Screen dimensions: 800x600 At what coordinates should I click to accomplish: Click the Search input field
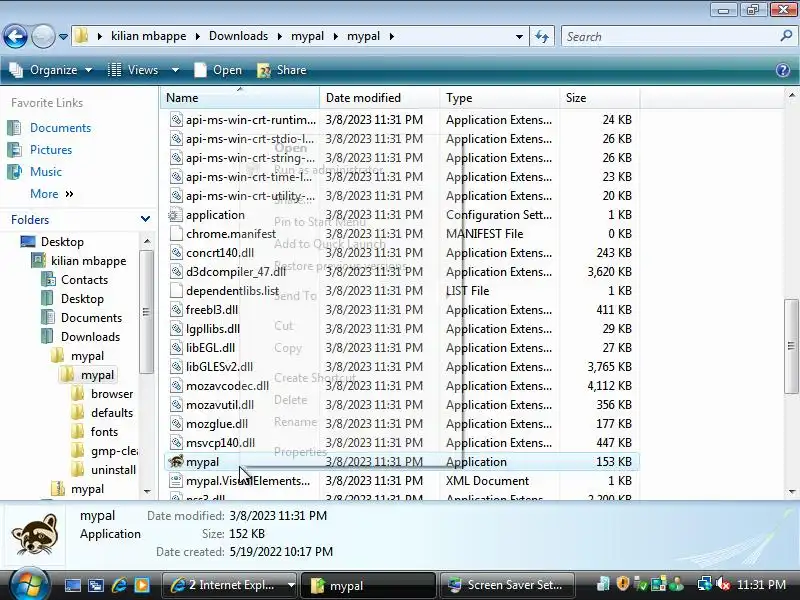[x=670, y=37]
